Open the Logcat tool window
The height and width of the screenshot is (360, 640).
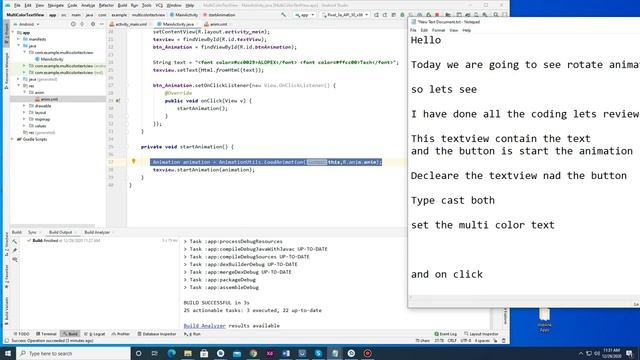coord(95,334)
